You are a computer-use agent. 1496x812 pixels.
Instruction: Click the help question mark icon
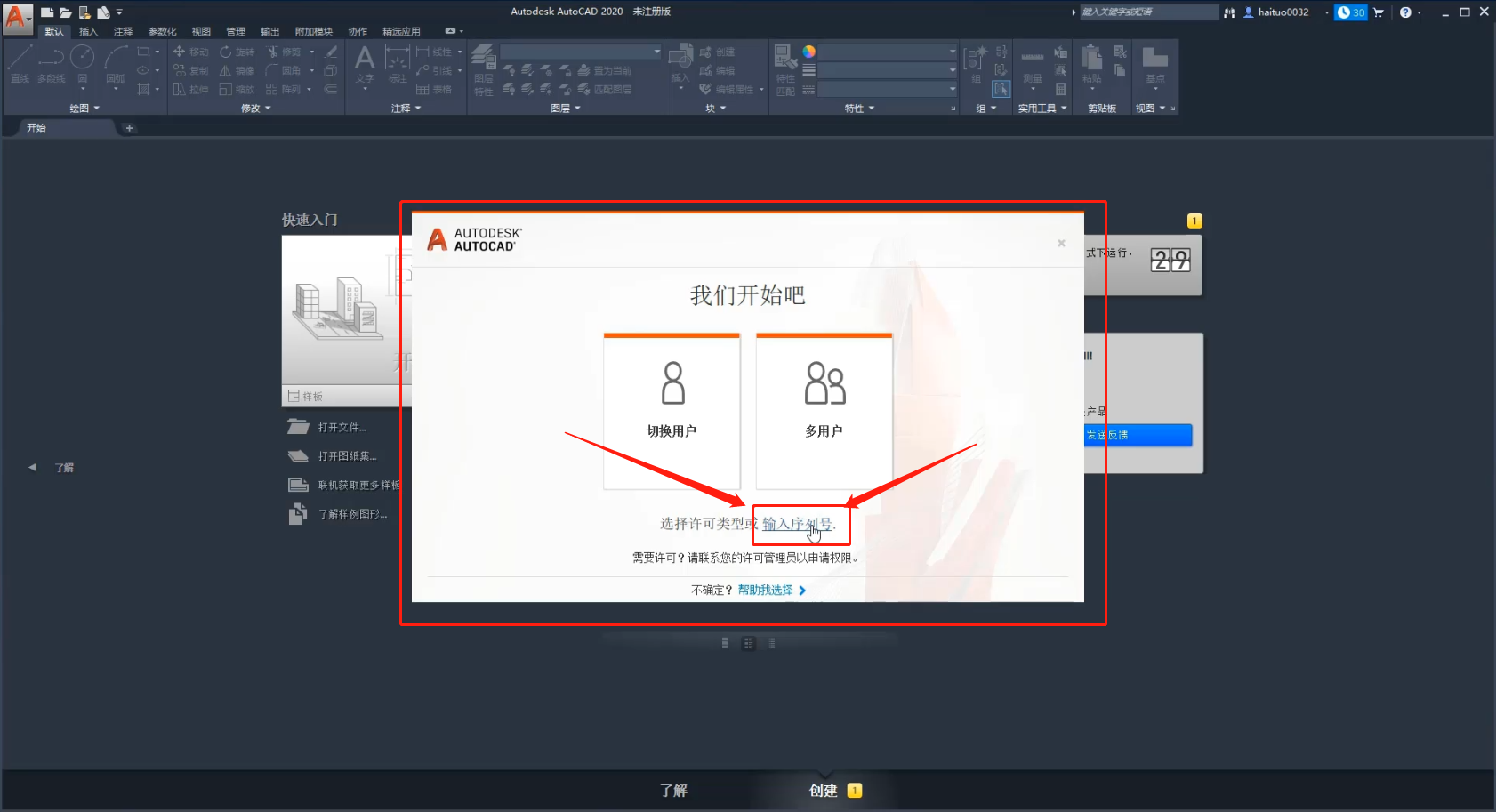point(1405,12)
